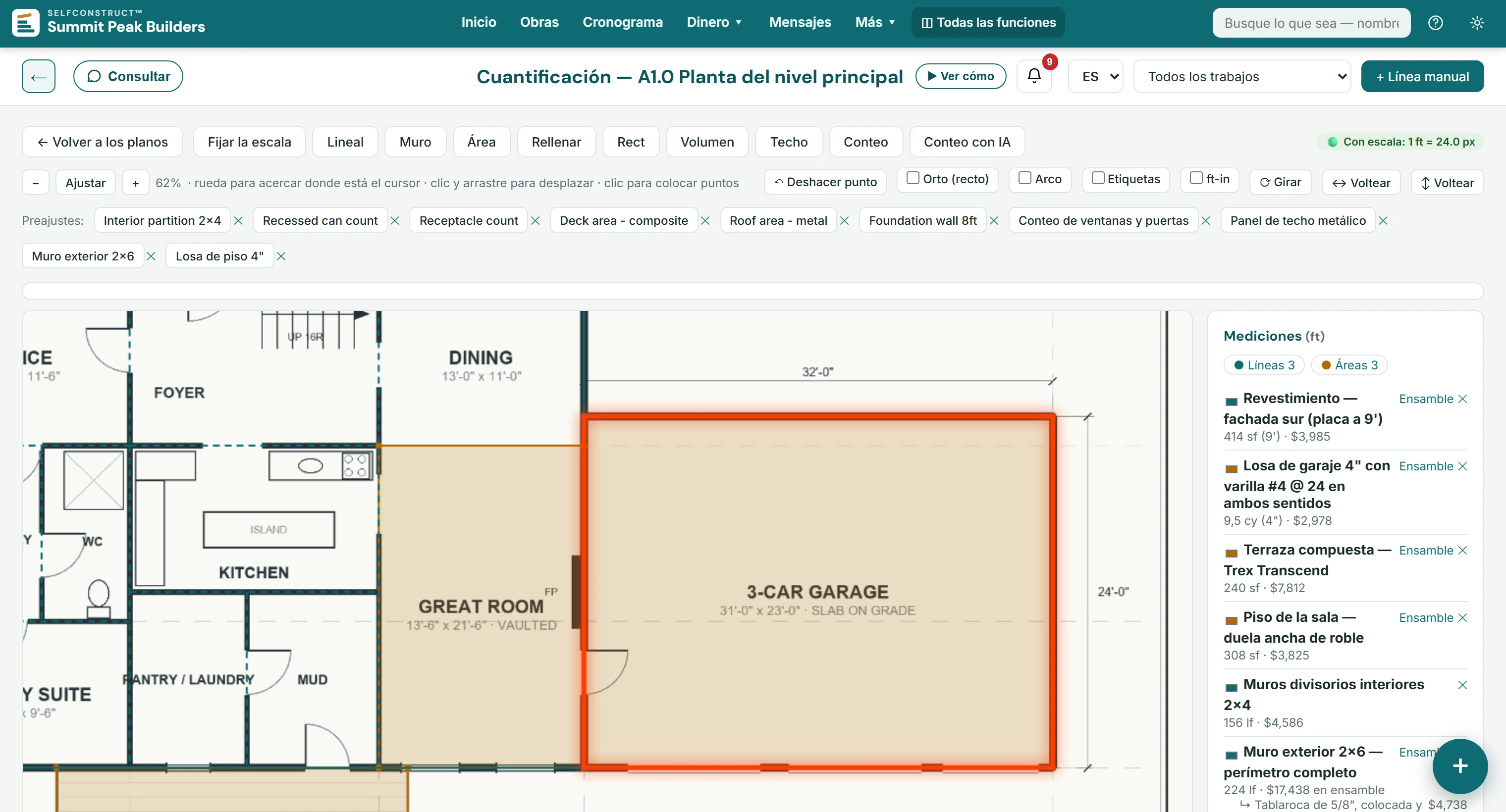Go to the Inicio menu
1506x812 pixels.
point(479,22)
